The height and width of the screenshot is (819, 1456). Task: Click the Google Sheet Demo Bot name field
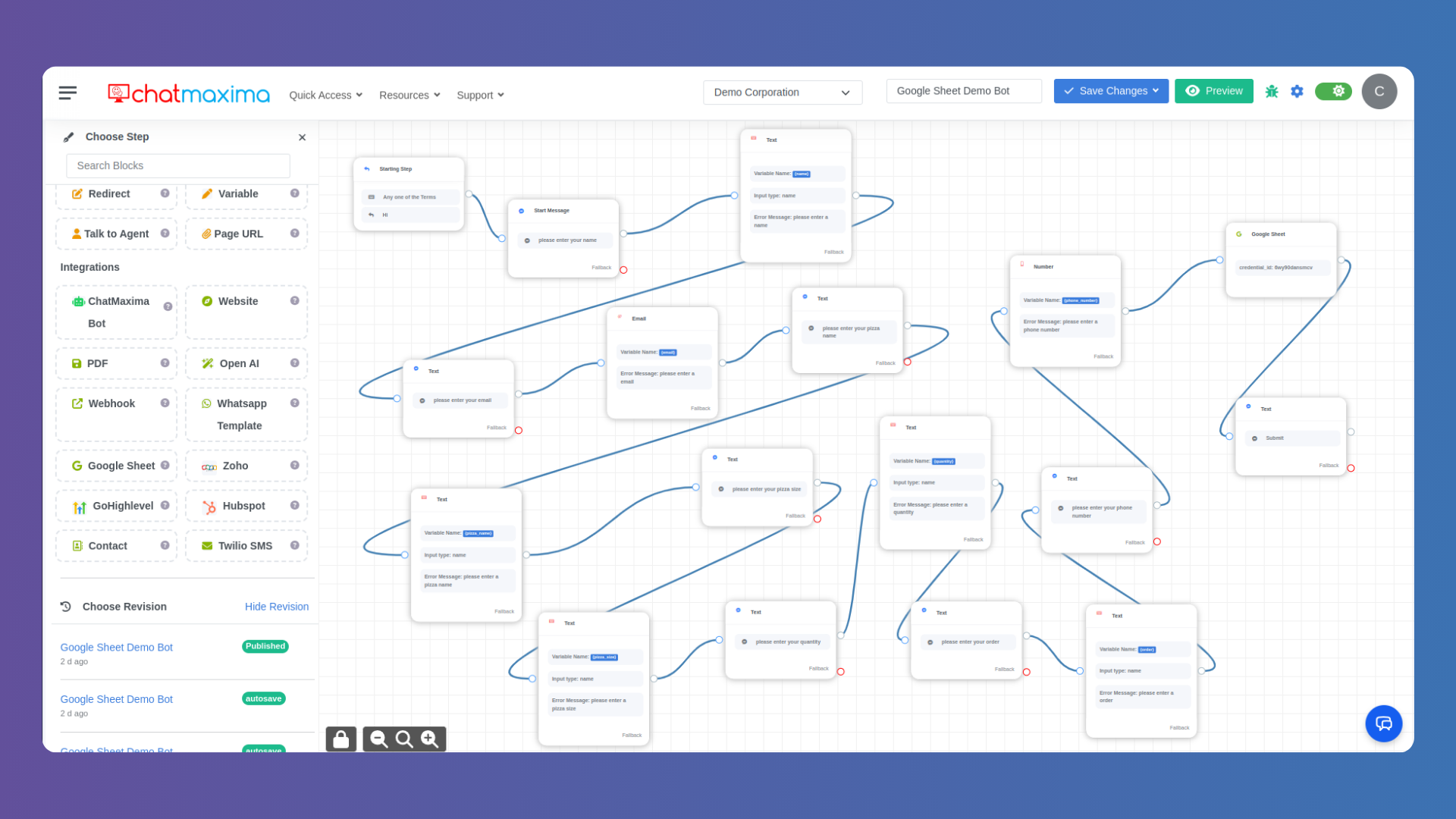[964, 90]
